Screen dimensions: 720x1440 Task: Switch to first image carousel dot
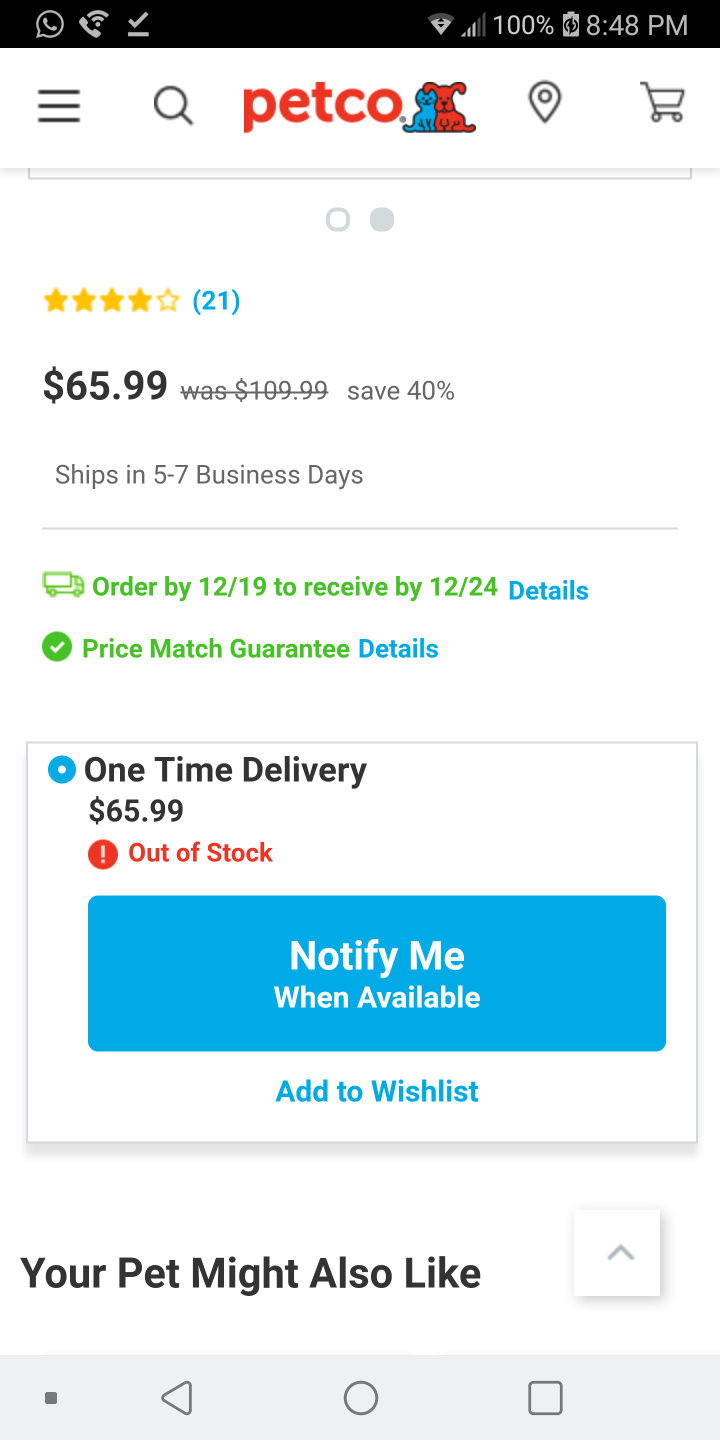coord(338,219)
